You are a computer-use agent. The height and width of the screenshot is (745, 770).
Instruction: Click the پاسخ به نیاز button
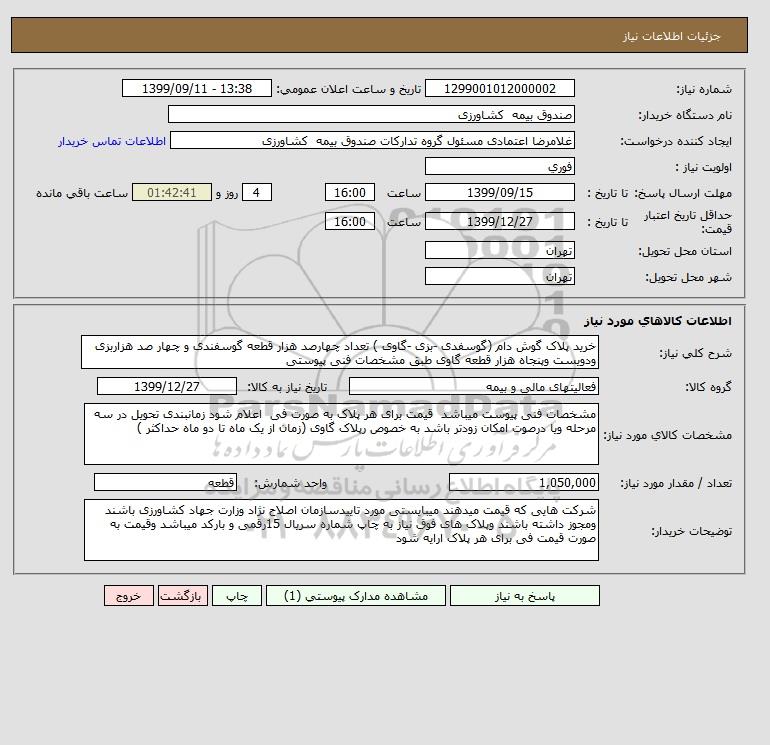[x=524, y=596]
